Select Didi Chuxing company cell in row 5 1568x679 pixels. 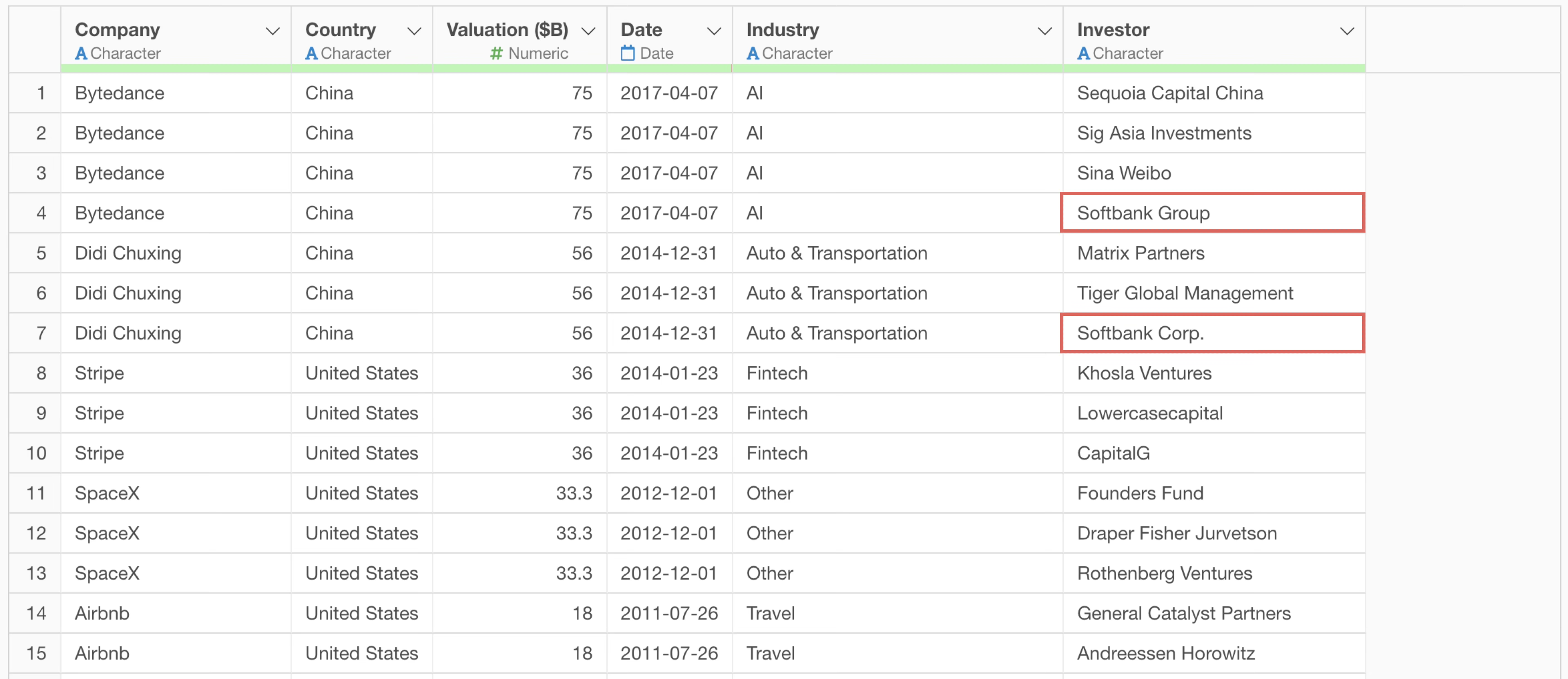pos(176,253)
